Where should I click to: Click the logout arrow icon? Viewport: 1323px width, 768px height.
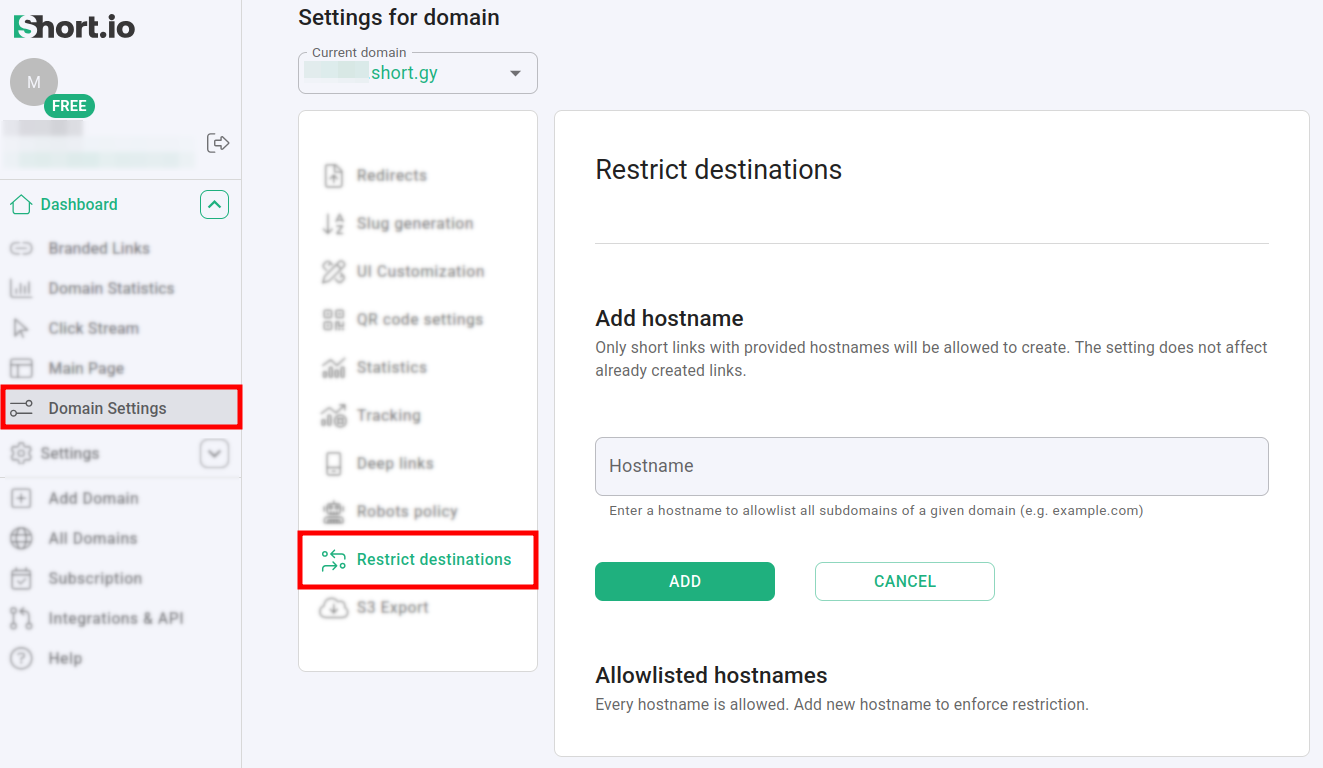tap(217, 143)
